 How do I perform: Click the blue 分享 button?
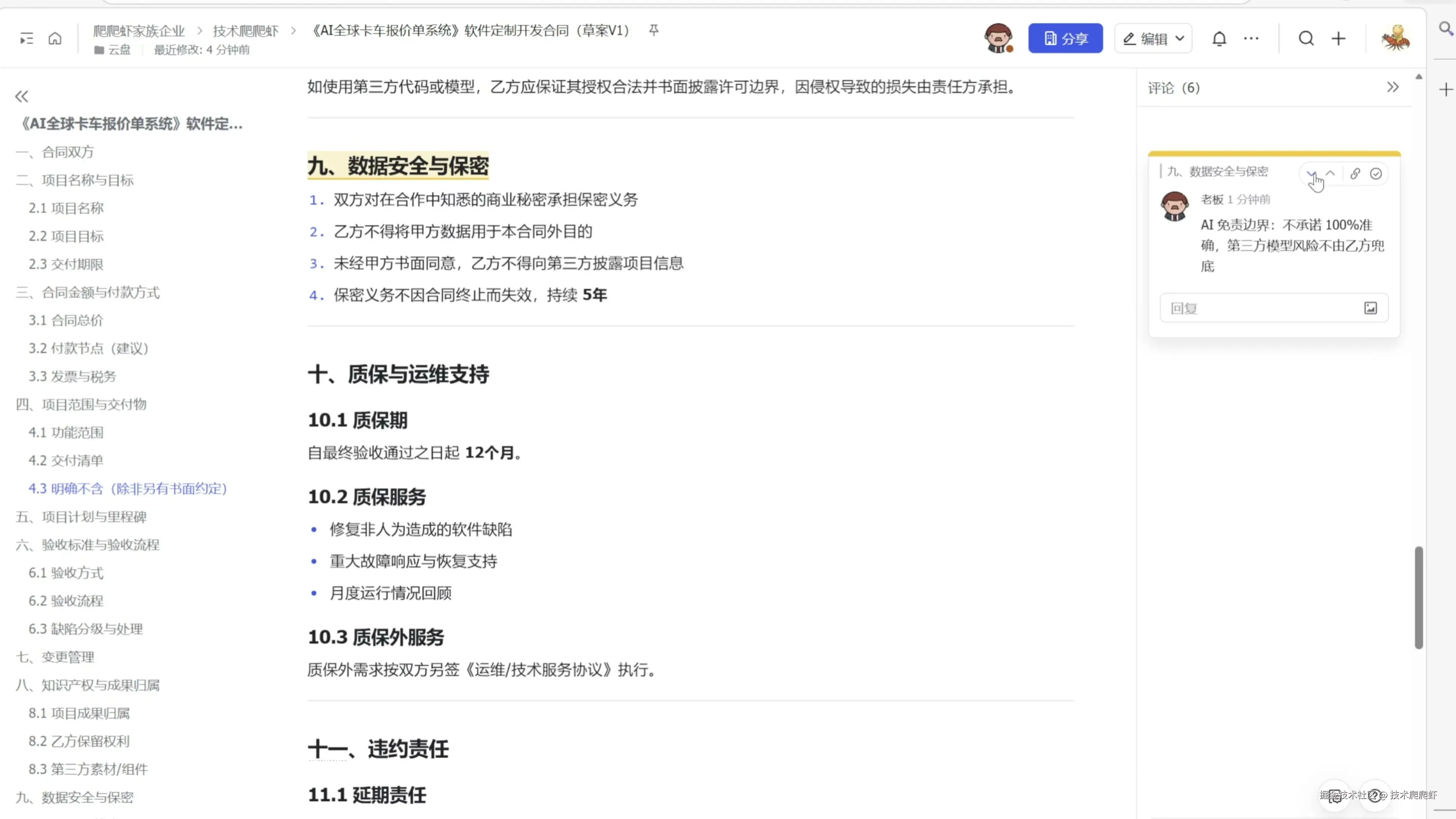(x=1065, y=38)
